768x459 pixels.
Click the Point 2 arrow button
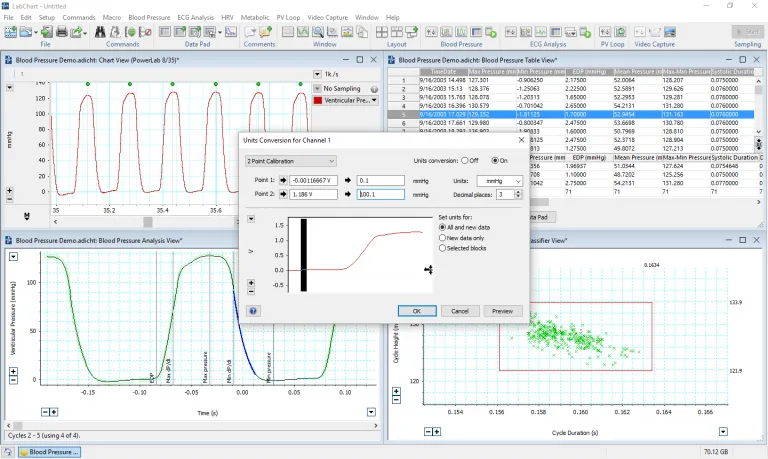[x=284, y=194]
